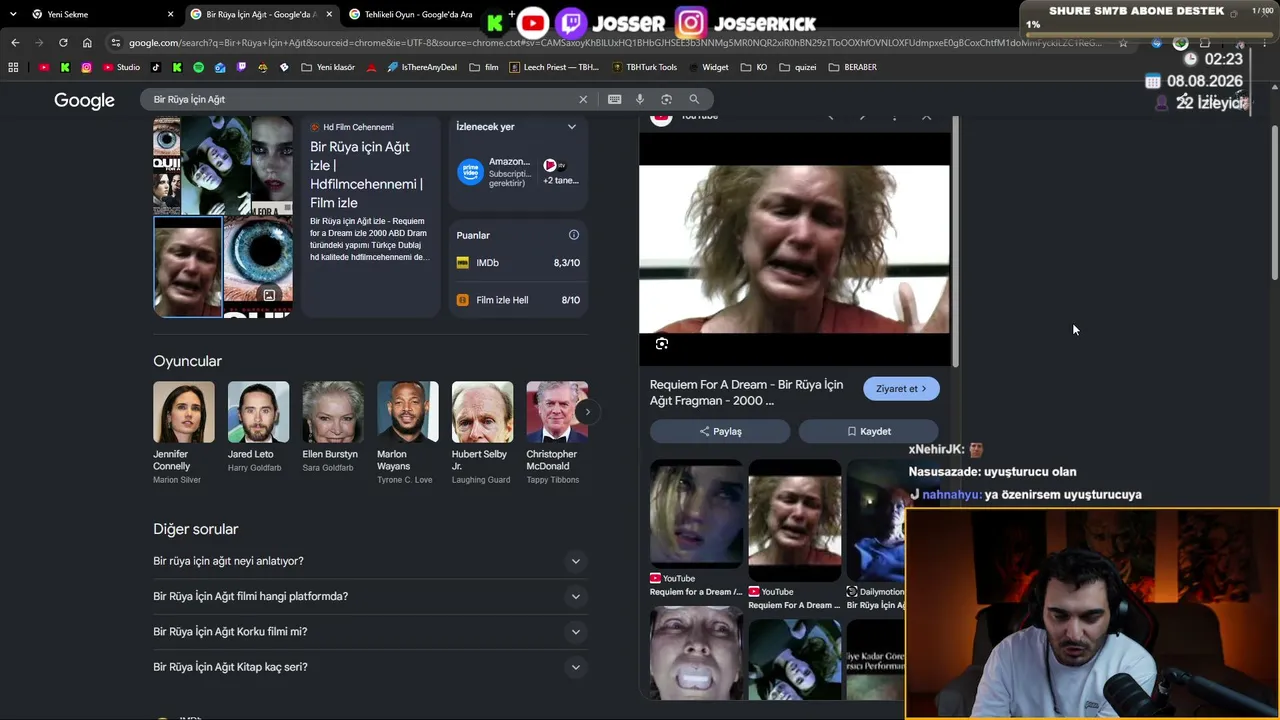Share the image with Paylaş
The image size is (1280, 720).
pos(720,431)
